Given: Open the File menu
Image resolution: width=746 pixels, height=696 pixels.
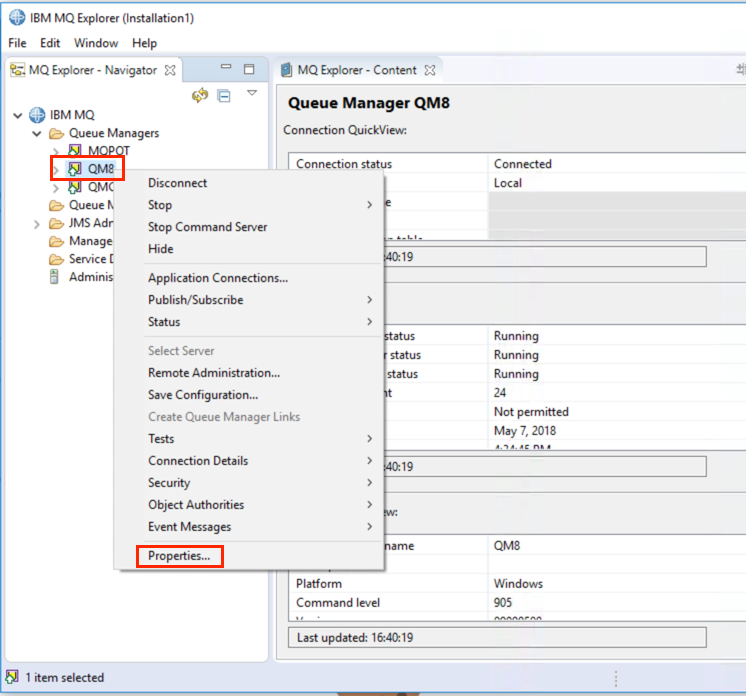Looking at the screenshot, I should coord(17,43).
